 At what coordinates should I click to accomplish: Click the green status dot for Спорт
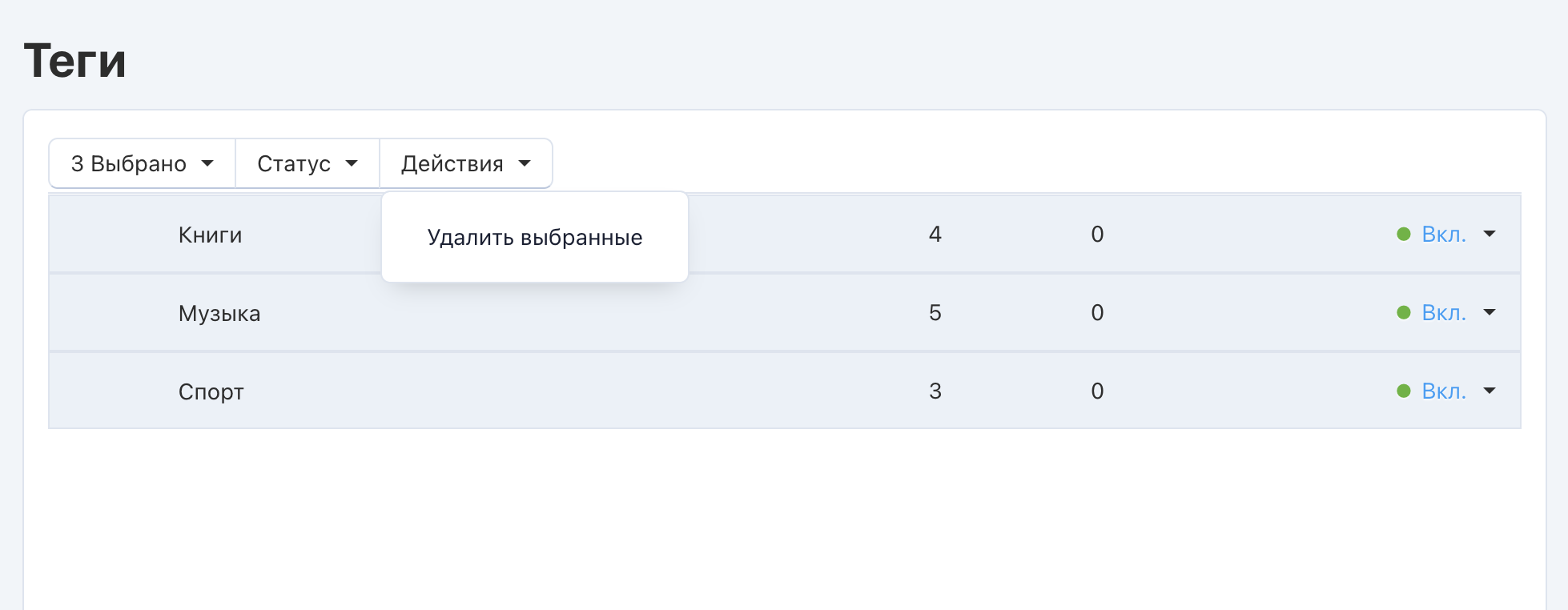coord(1403,391)
